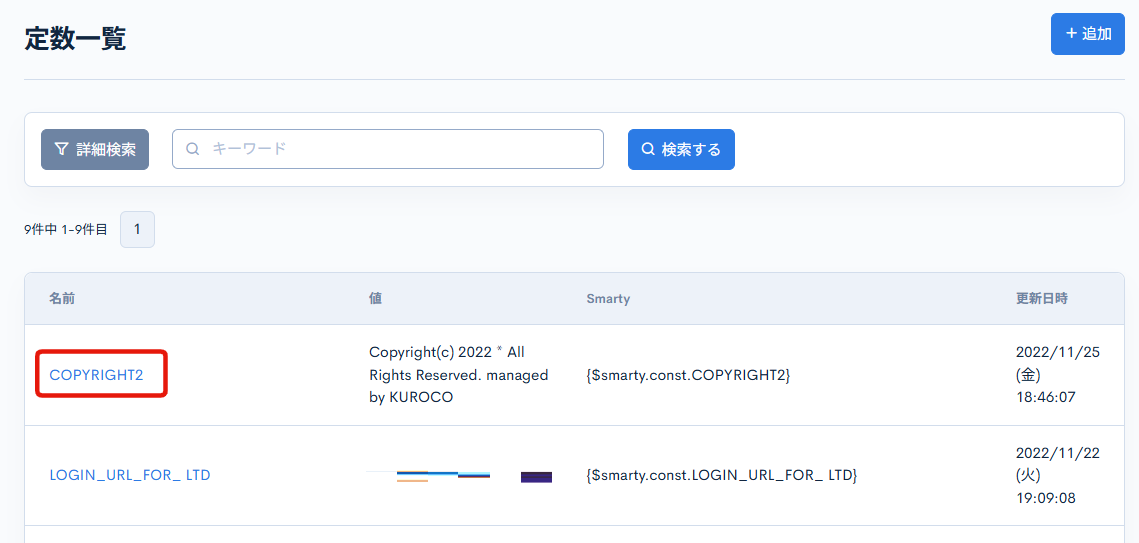Viewport: 1139px width, 543px height.
Task: Click the 2022/11/22 19:09:08 update timestamp
Action: pyautogui.click(x=1057, y=475)
